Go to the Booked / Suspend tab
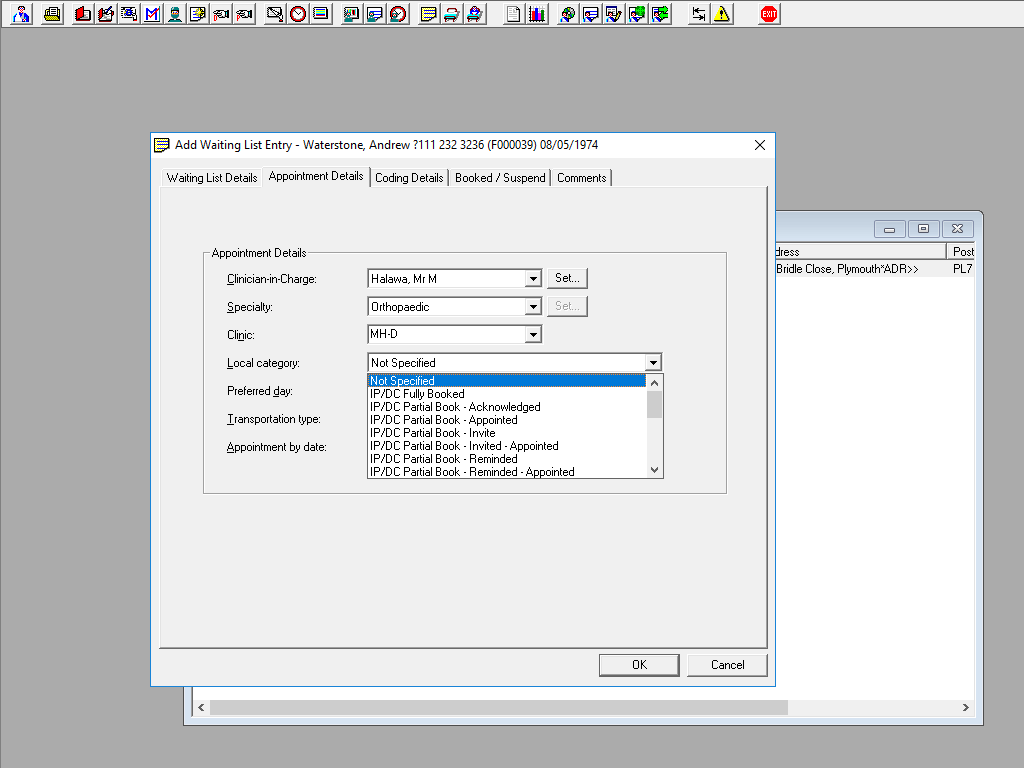Viewport: 1024px width, 768px height. coord(500,178)
